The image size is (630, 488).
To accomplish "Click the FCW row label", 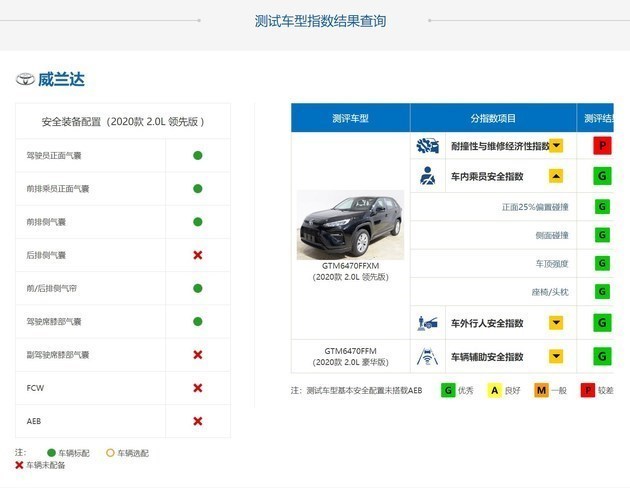I will pyautogui.click(x=35, y=388).
